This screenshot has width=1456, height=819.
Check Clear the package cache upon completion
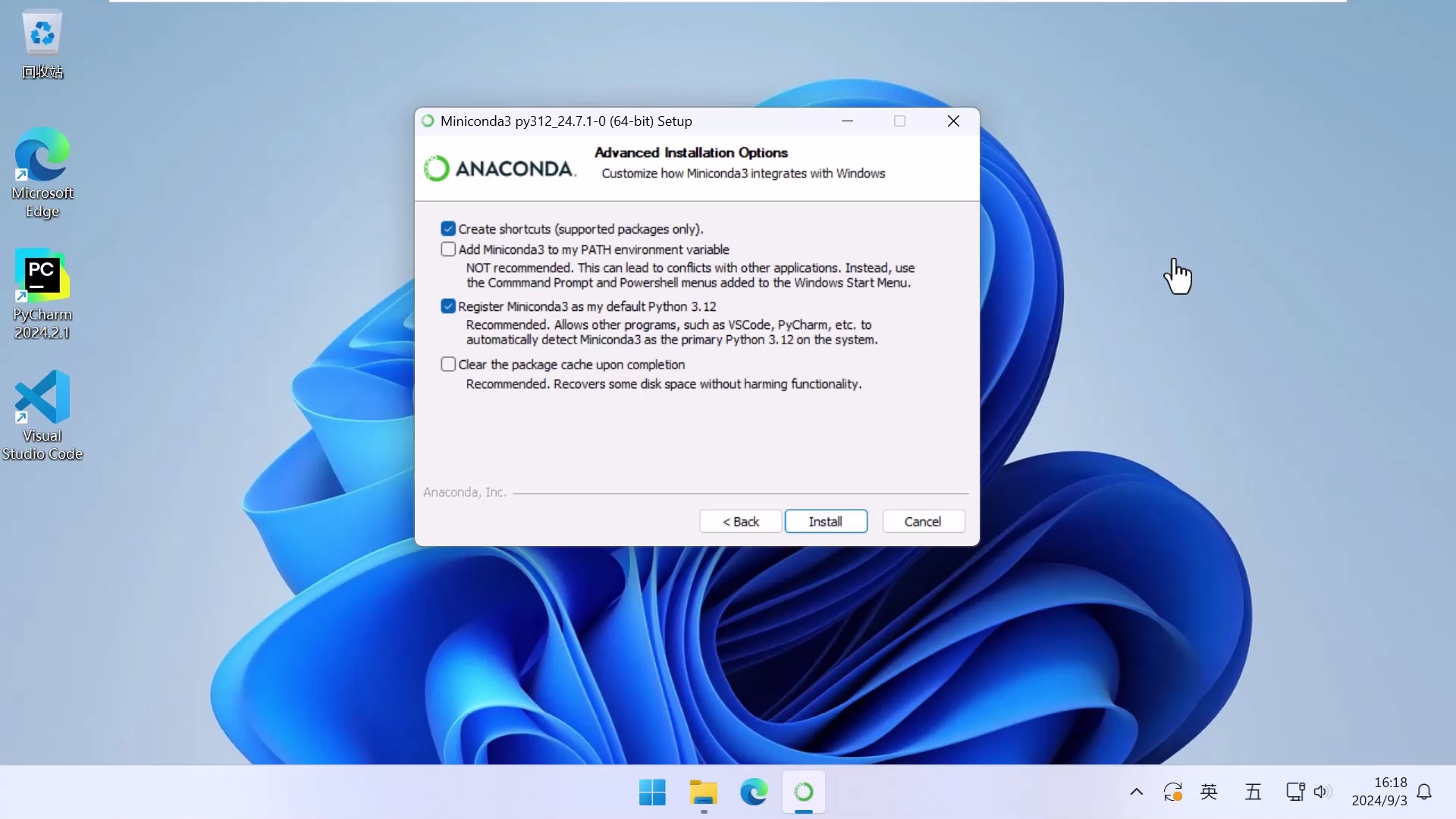448,365
